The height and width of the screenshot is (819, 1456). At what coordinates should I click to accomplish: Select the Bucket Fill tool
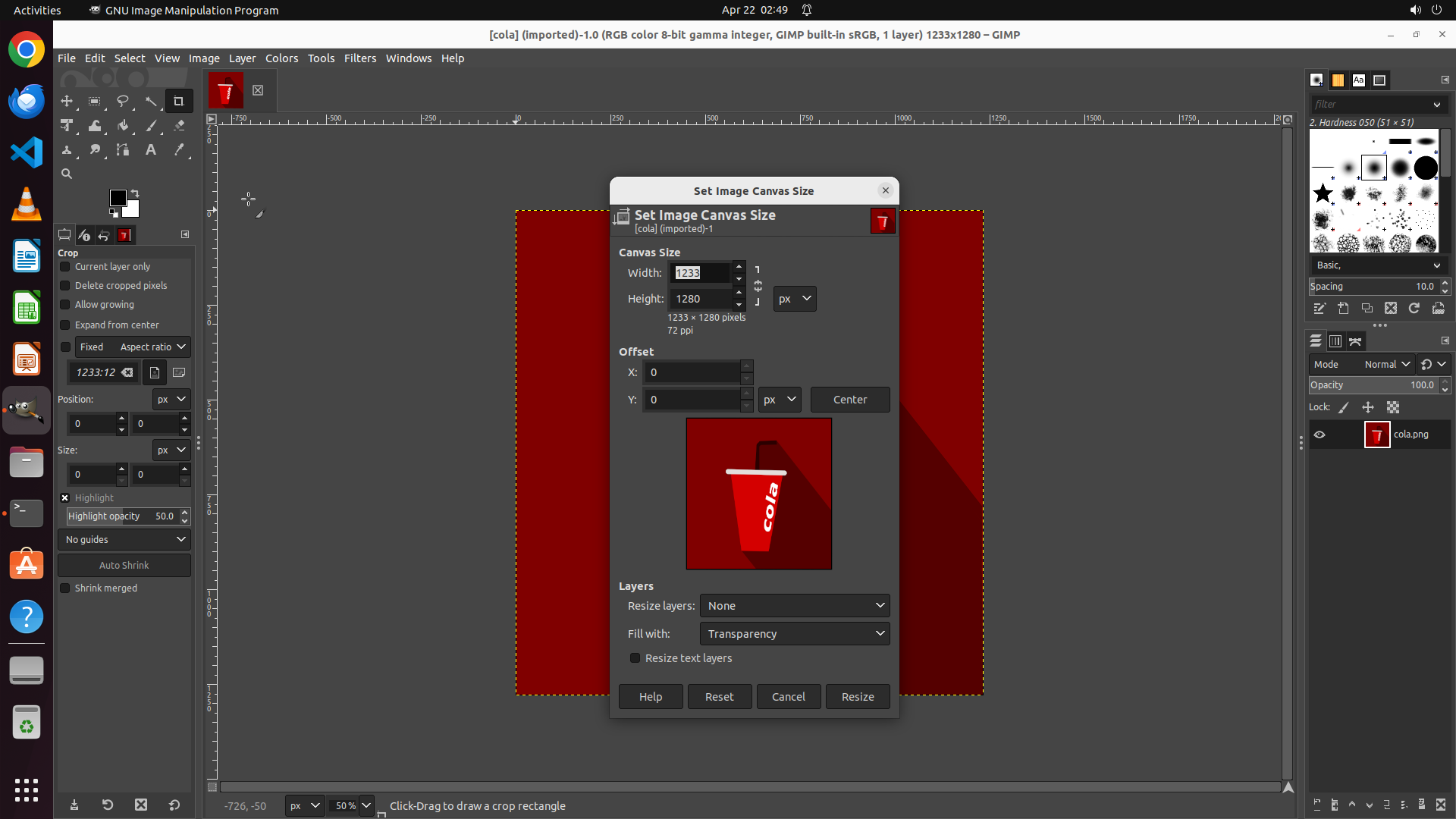(x=122, y=126)
